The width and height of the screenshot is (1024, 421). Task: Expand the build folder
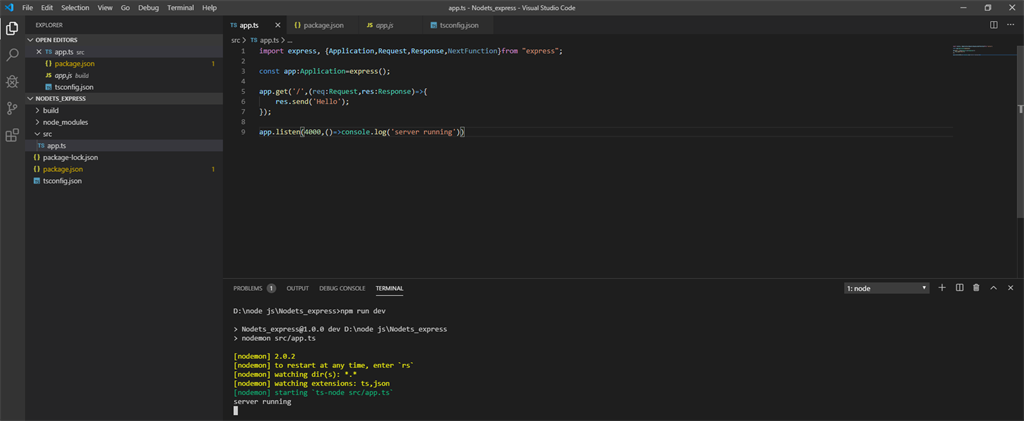coord(51,110)
